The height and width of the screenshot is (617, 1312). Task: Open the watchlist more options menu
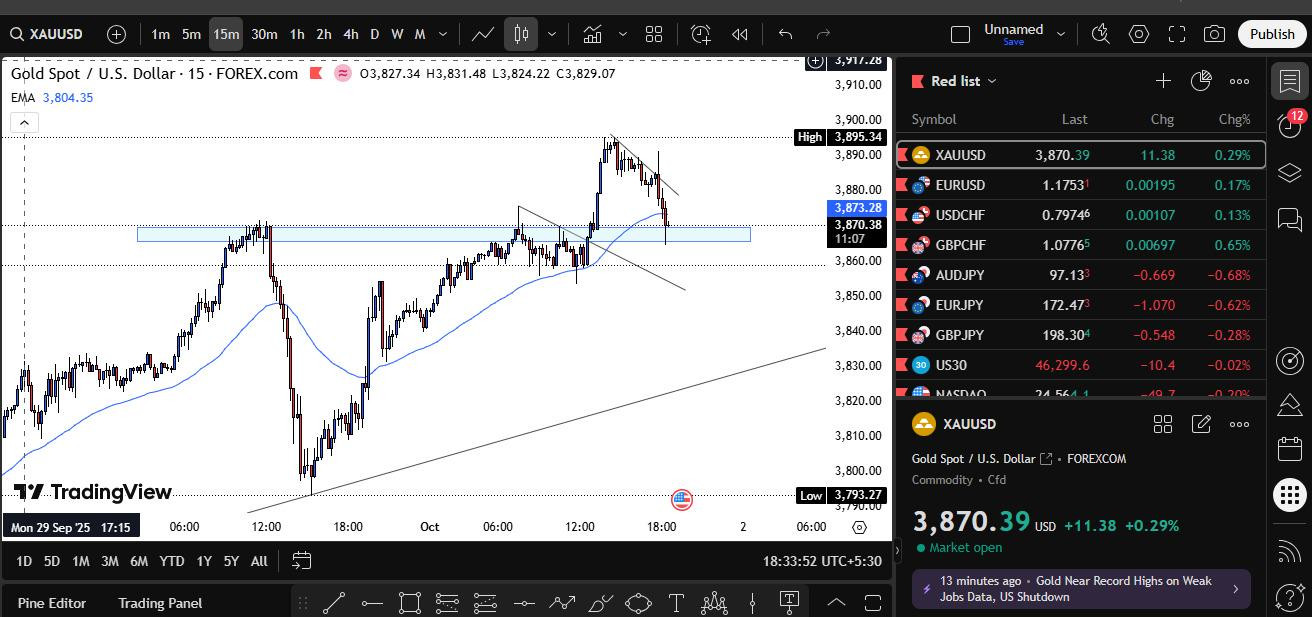tap(1239, 81)
